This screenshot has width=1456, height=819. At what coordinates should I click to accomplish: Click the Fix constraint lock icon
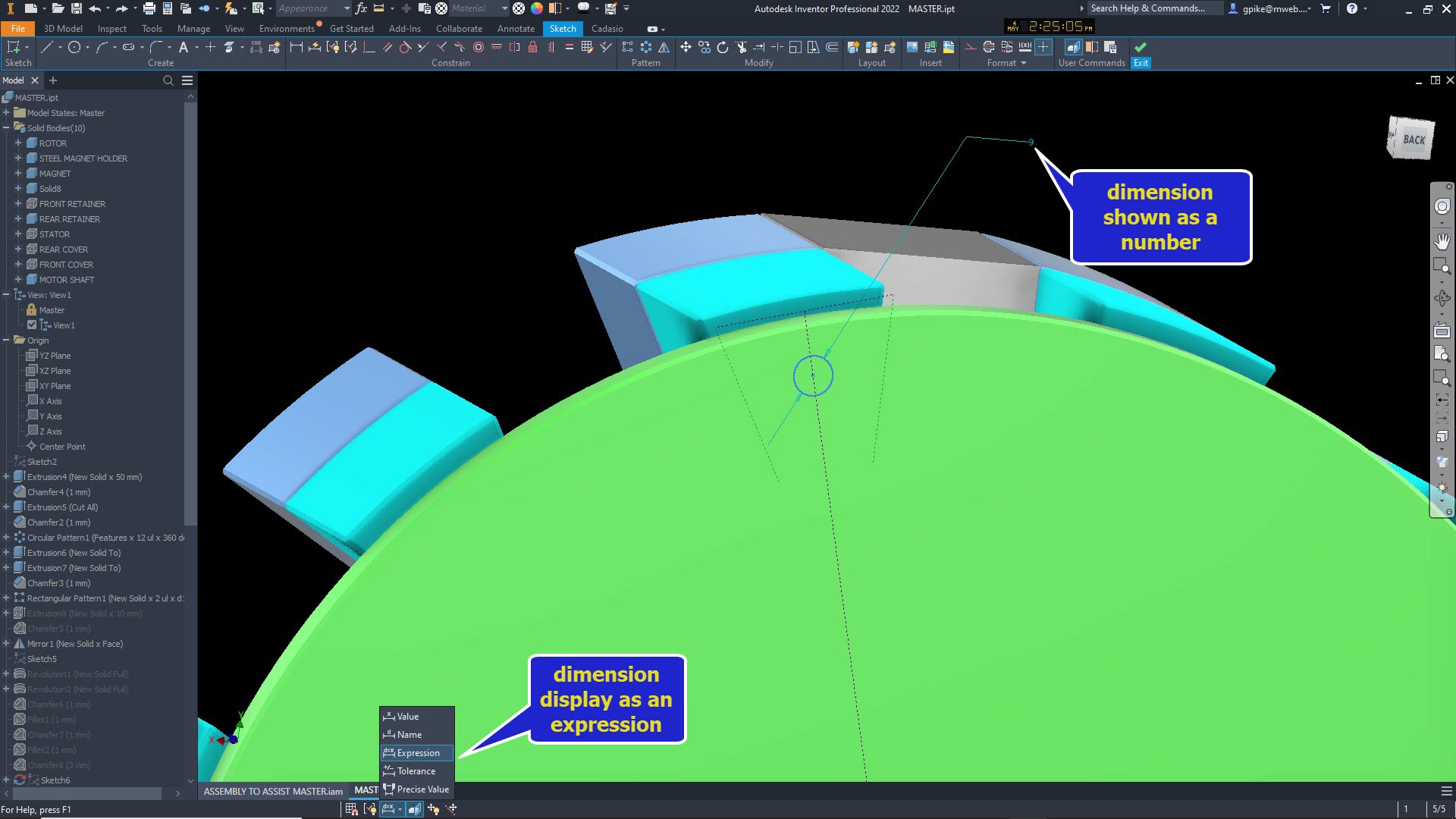click(532, 47)
